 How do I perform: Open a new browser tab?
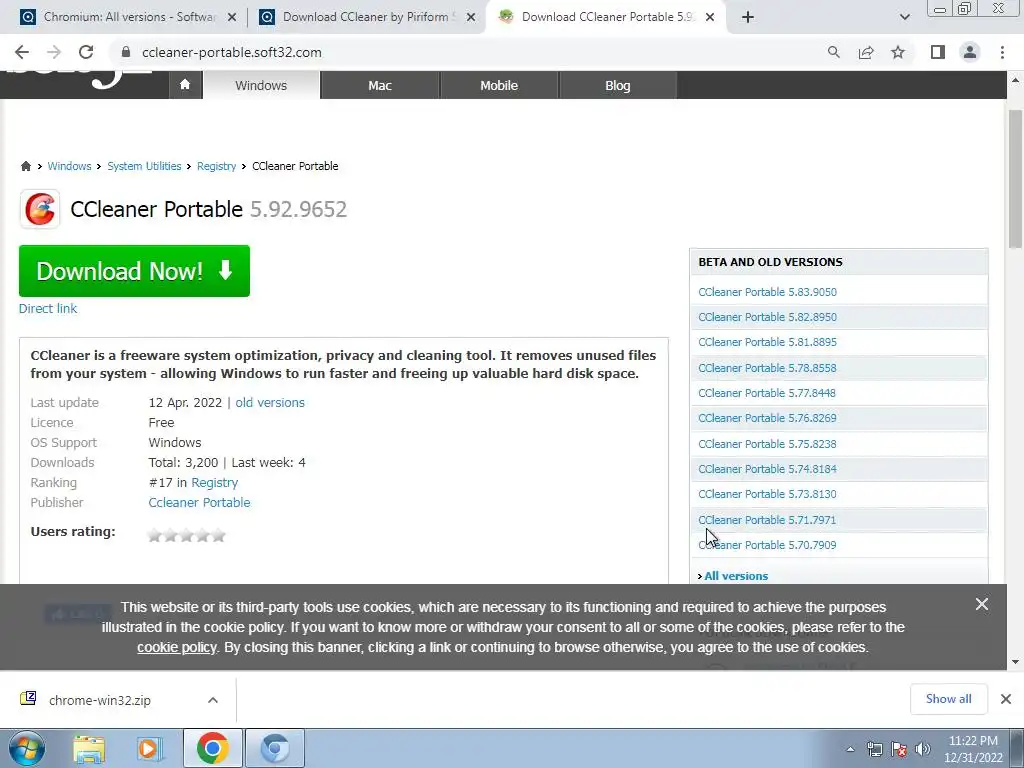coord(748,17)
